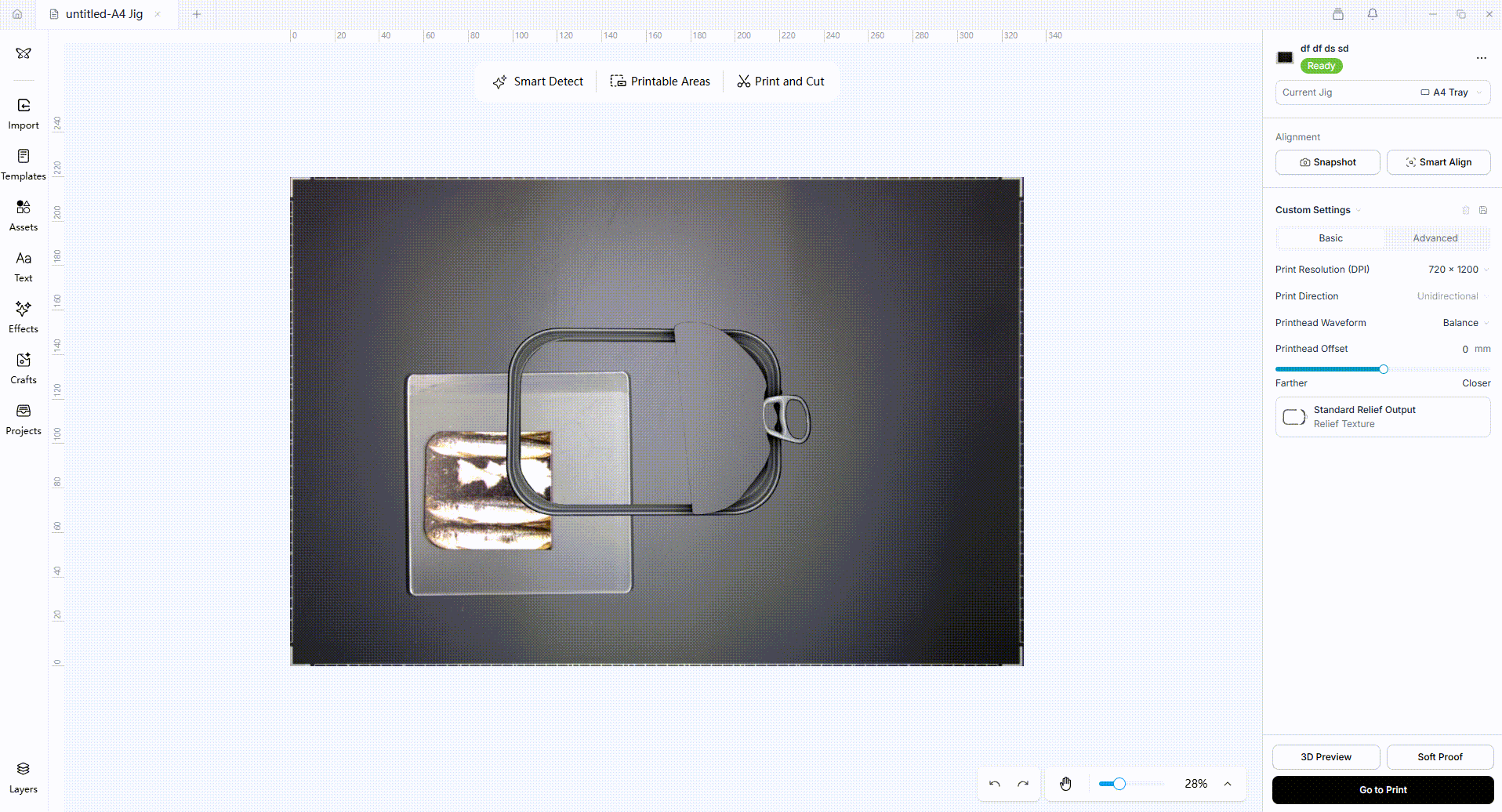The height and width of the screenshot is (812, 1502).
Task: Toggle Standard Relief Output switch
Action: (1294, 417)
